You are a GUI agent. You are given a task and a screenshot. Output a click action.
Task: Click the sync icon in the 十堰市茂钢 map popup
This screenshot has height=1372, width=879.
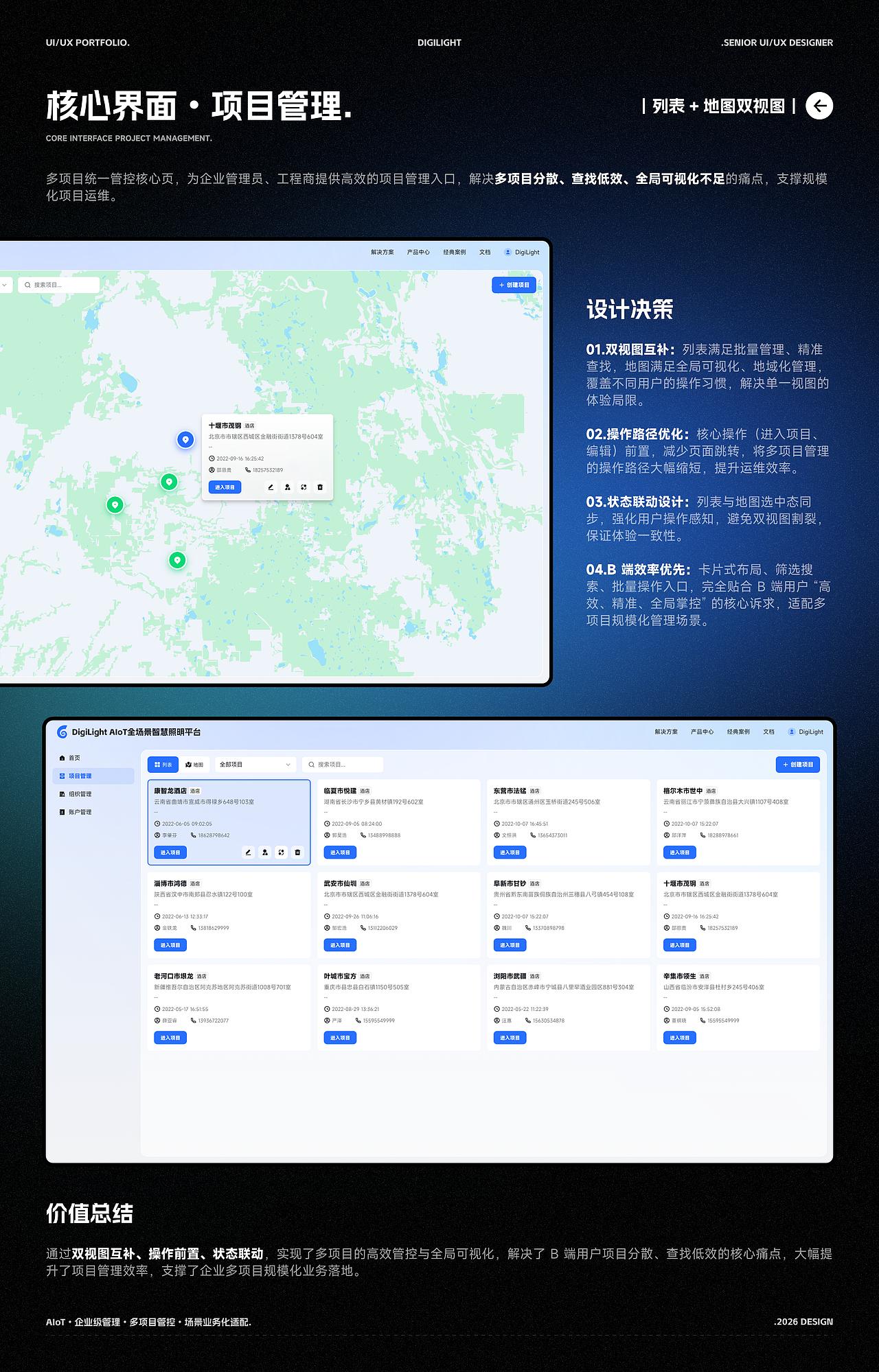304,487
